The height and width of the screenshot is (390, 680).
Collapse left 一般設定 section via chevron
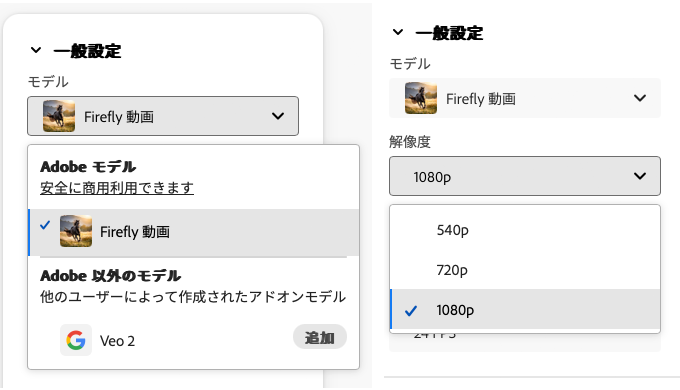(x=36, y=50)
